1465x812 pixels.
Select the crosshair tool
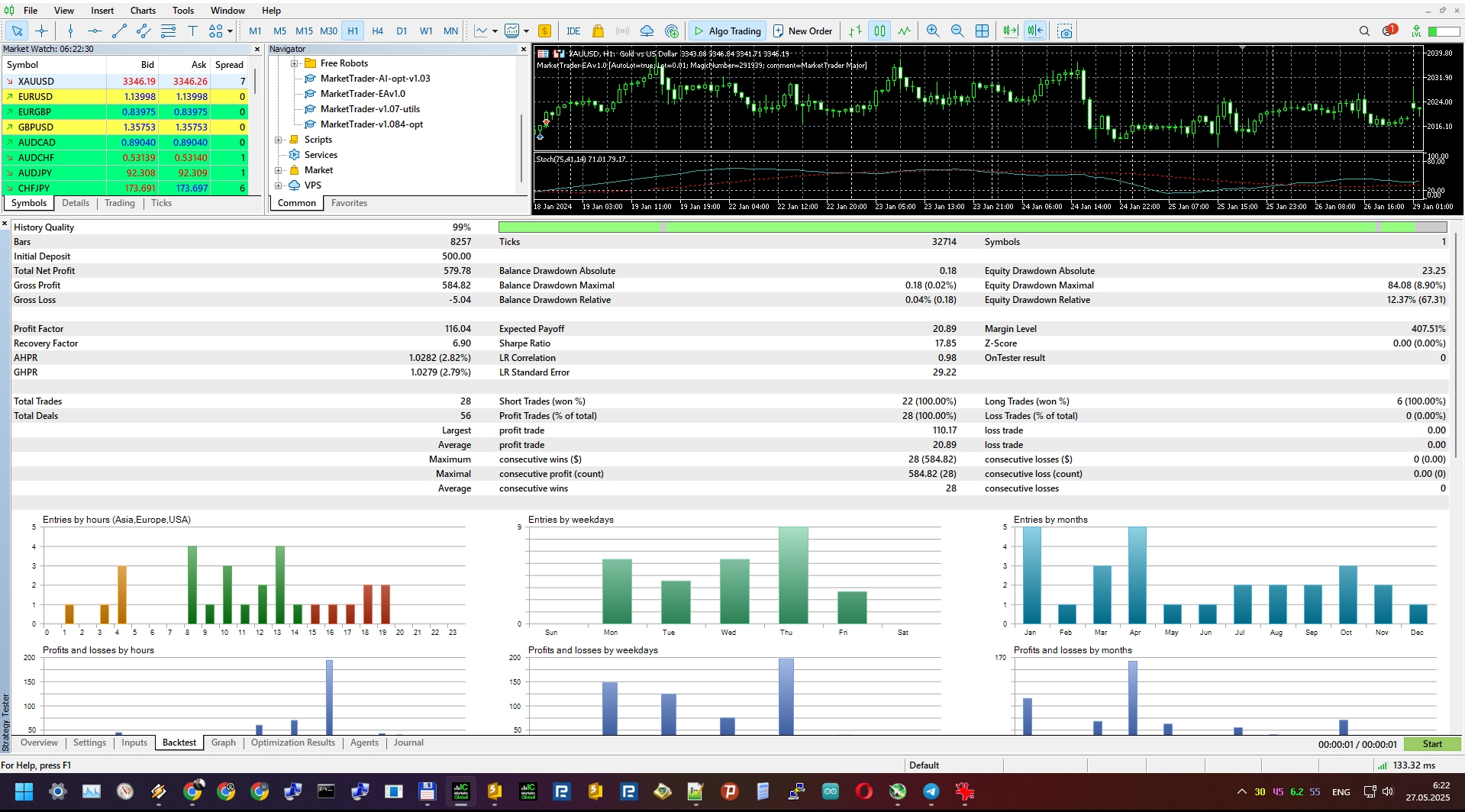click(x=41, y=31)
